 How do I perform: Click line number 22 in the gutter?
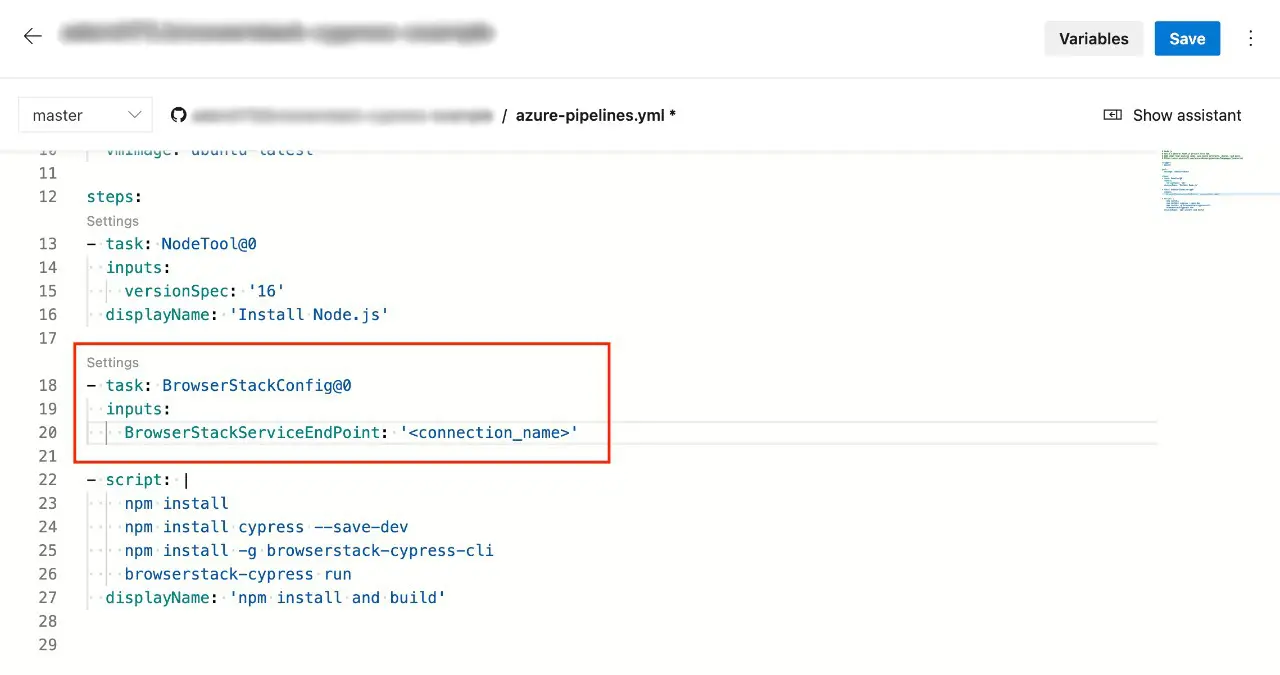[47, 479]
